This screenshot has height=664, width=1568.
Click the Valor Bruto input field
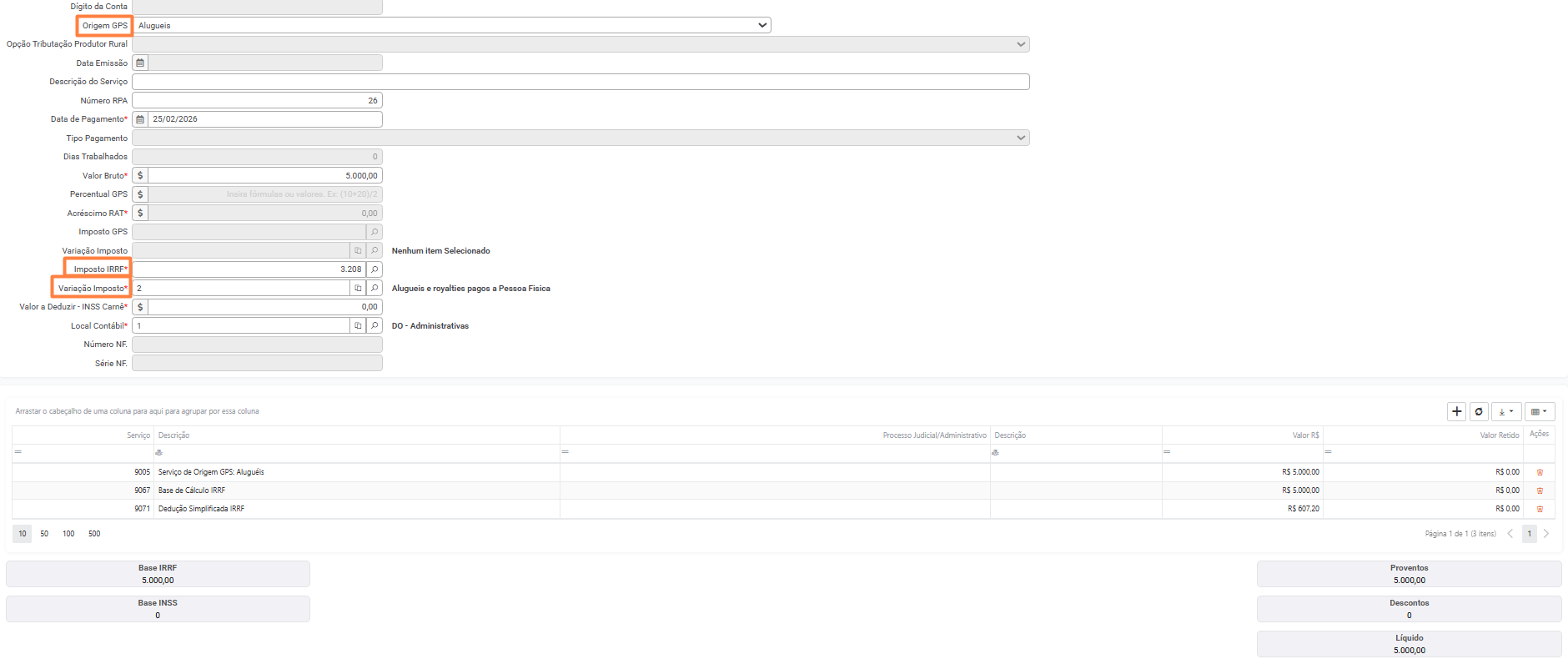click(x=264, y=176)
